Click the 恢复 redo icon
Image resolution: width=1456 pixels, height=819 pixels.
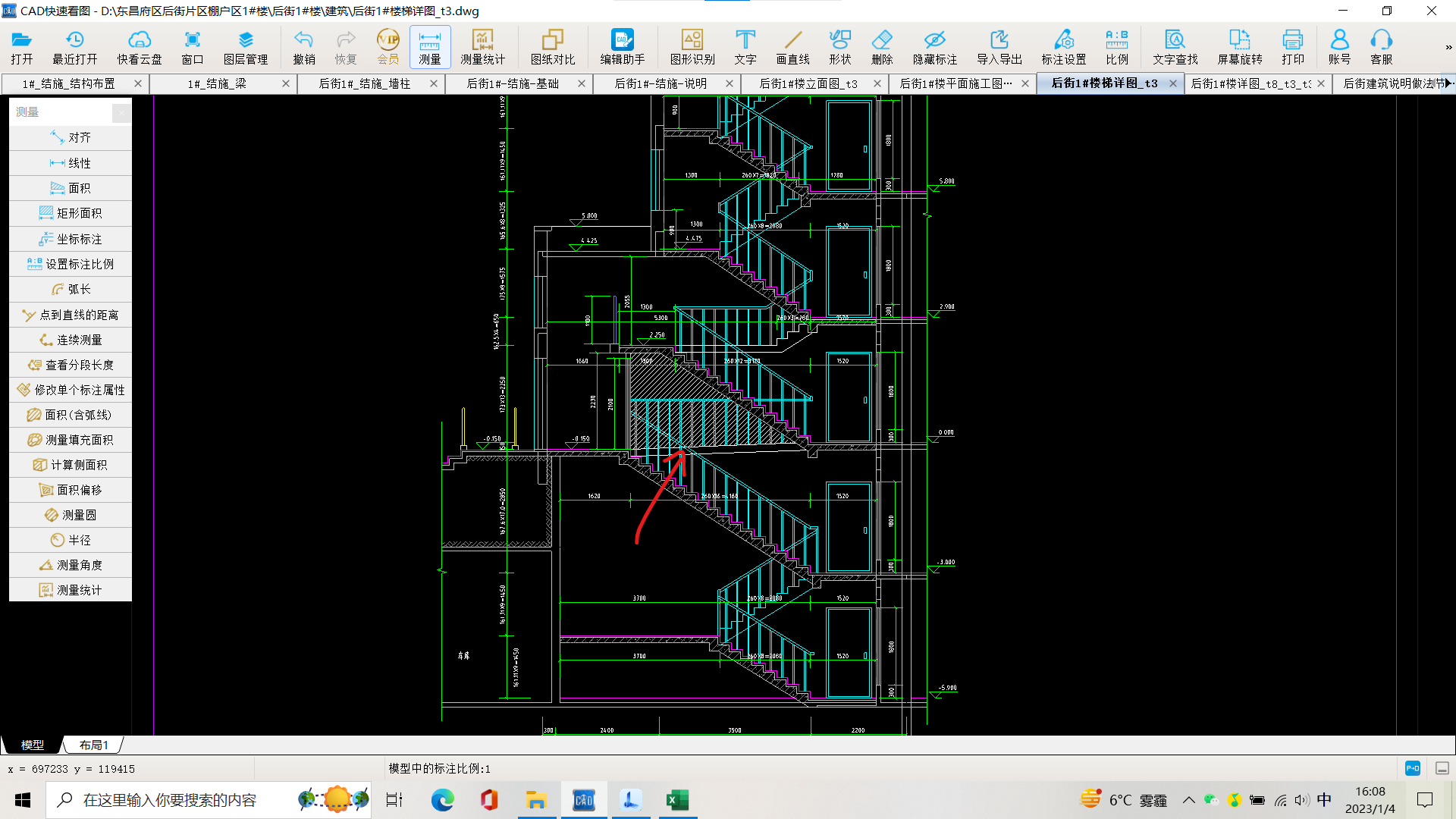346,47
